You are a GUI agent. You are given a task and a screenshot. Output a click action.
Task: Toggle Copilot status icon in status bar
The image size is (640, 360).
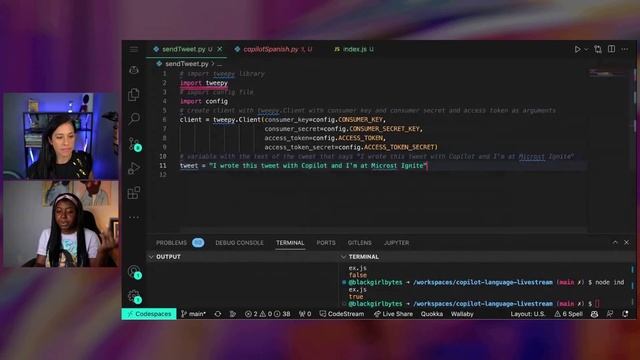(594, 314)
